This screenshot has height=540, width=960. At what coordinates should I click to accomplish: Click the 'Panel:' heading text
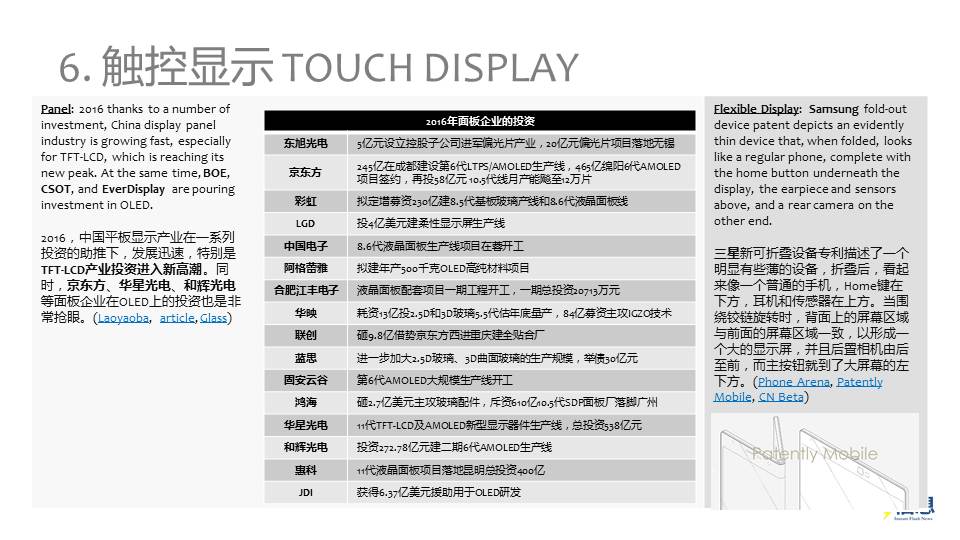[57, 109]
